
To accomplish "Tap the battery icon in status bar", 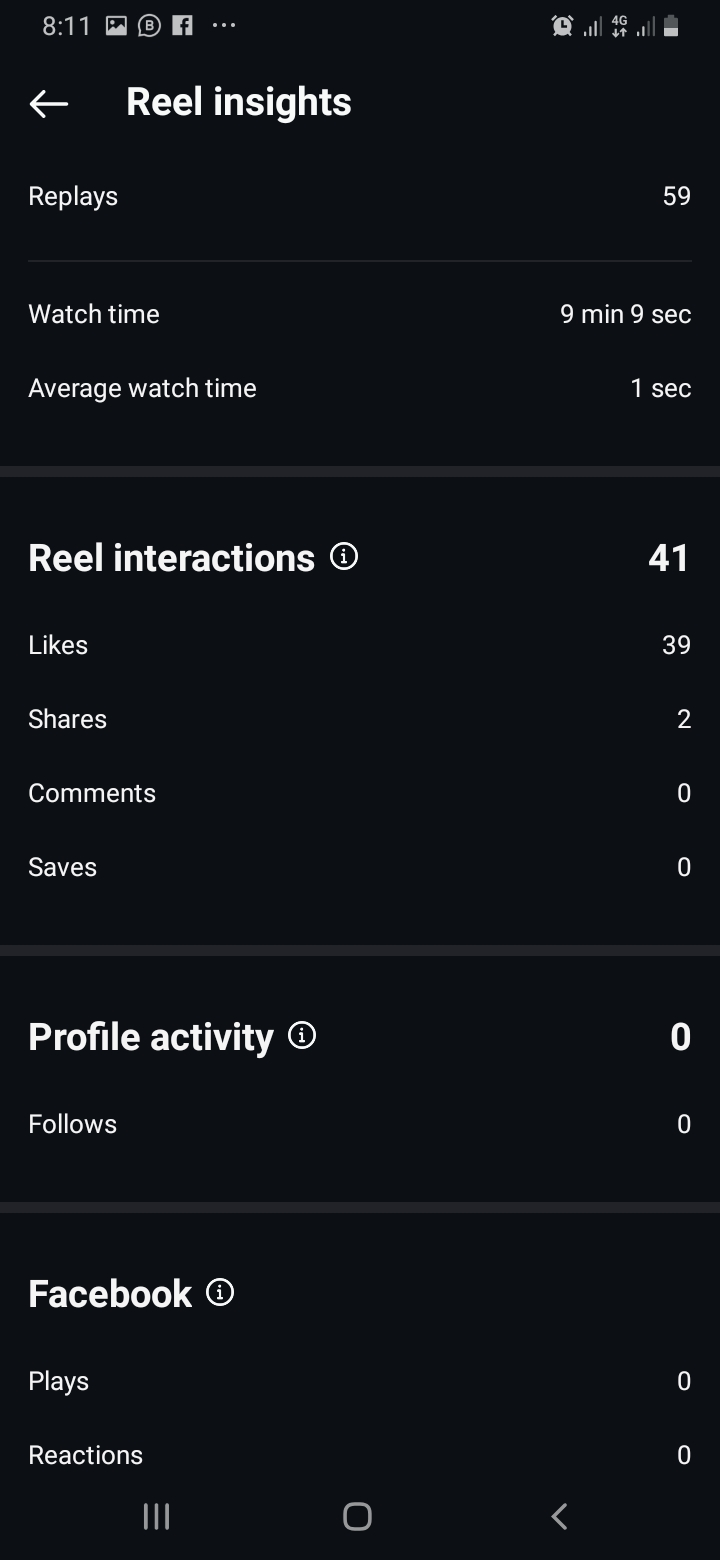I will point(671,27).
